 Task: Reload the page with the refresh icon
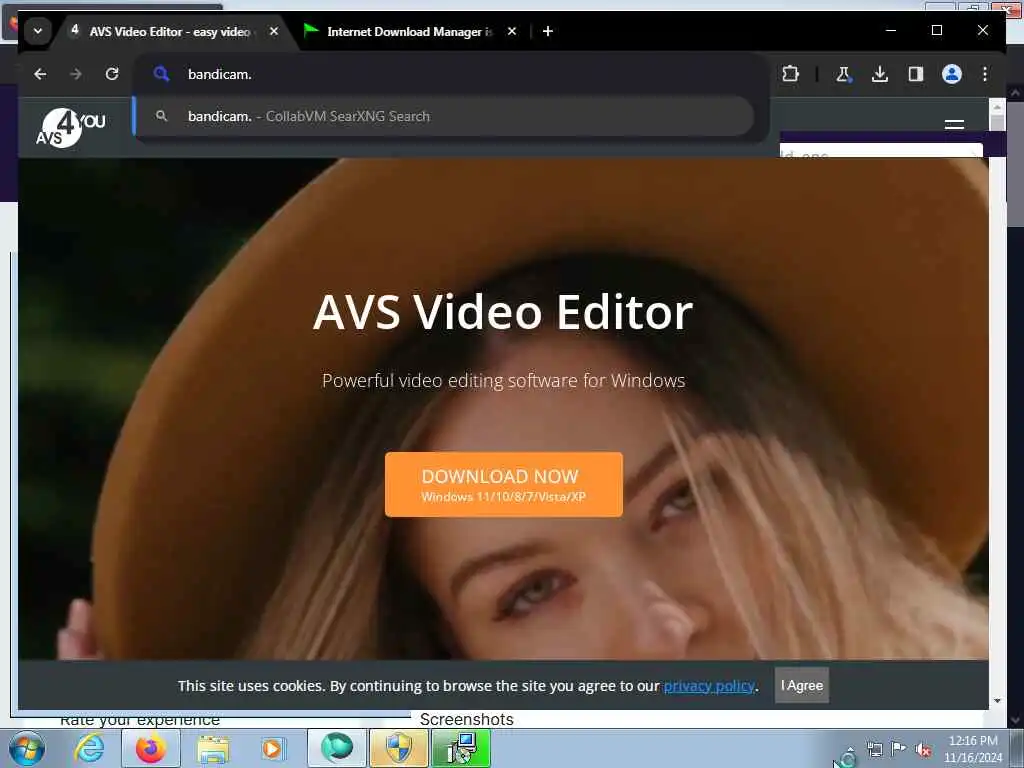tap(112, 74)
